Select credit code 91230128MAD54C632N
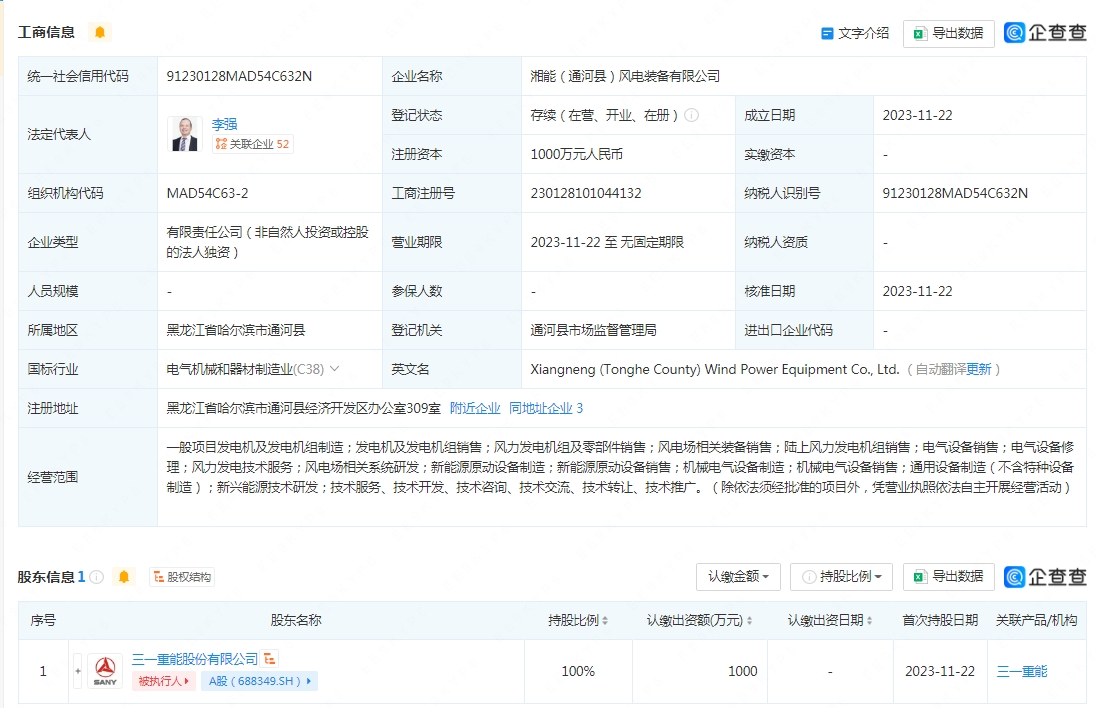The image size is (1096, 708). pyautogui.click(x=239, y=76)
